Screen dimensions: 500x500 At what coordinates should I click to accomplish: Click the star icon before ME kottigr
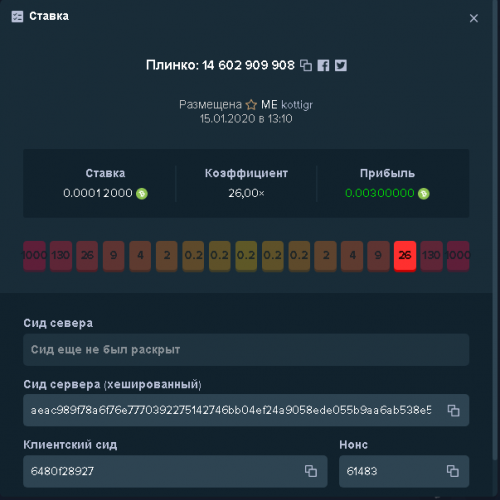click(x=251, y=105)
